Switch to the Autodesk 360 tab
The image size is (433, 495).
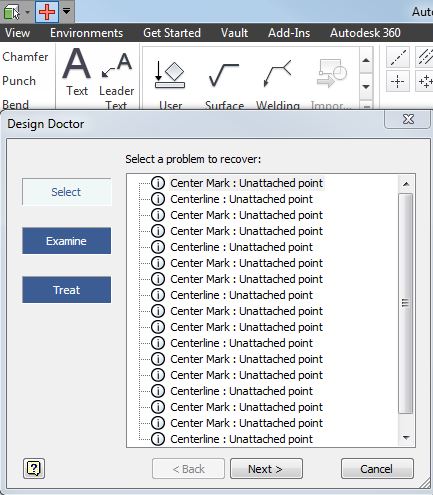(365, 33)
